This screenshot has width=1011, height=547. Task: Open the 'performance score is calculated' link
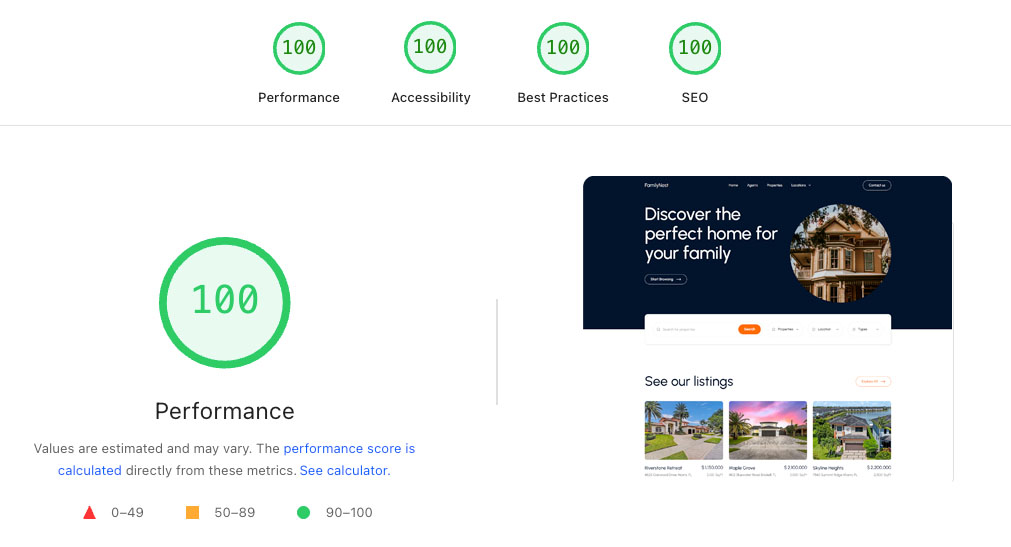(349, 449)
